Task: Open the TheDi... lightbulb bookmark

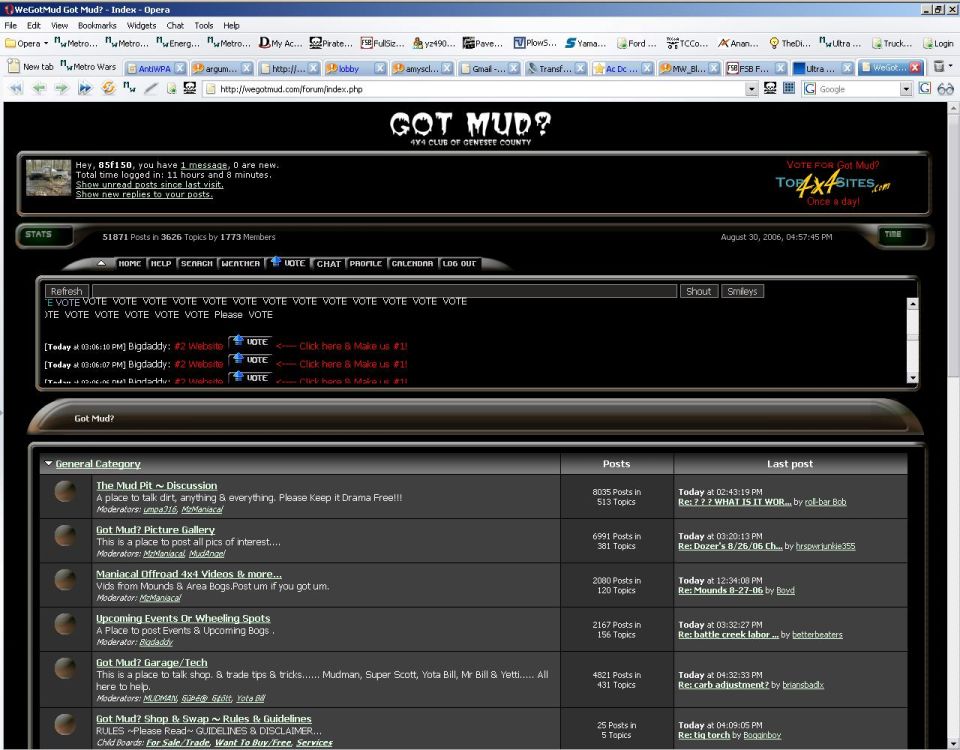Action: coord(790,43)
